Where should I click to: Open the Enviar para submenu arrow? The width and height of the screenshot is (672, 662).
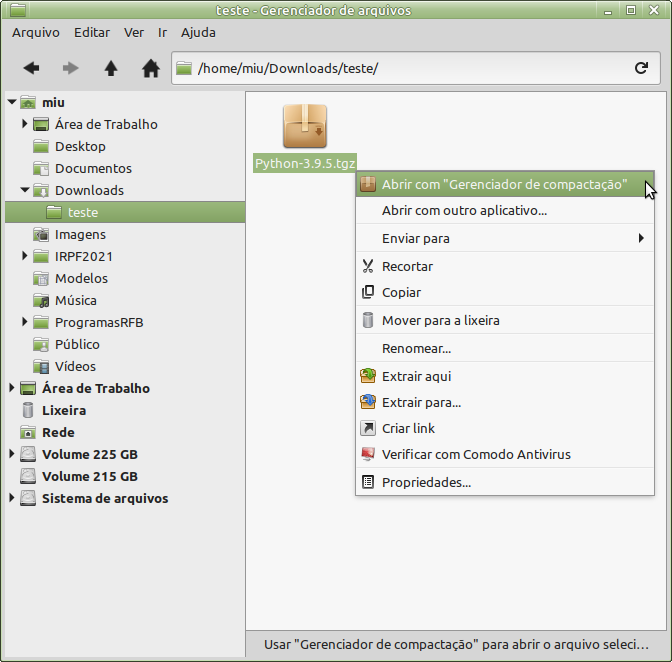click(641, 238)
